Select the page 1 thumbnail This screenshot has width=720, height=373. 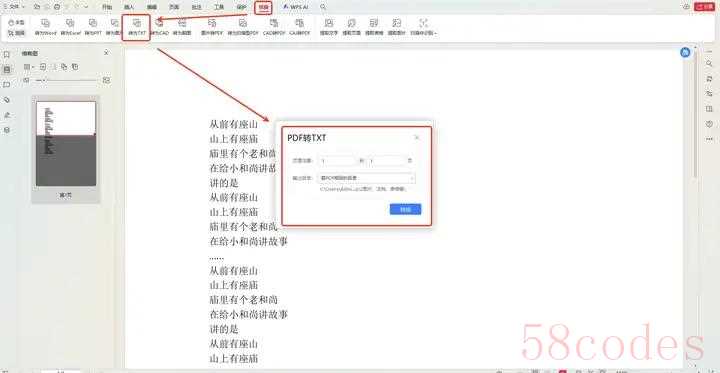click(66, 144)
